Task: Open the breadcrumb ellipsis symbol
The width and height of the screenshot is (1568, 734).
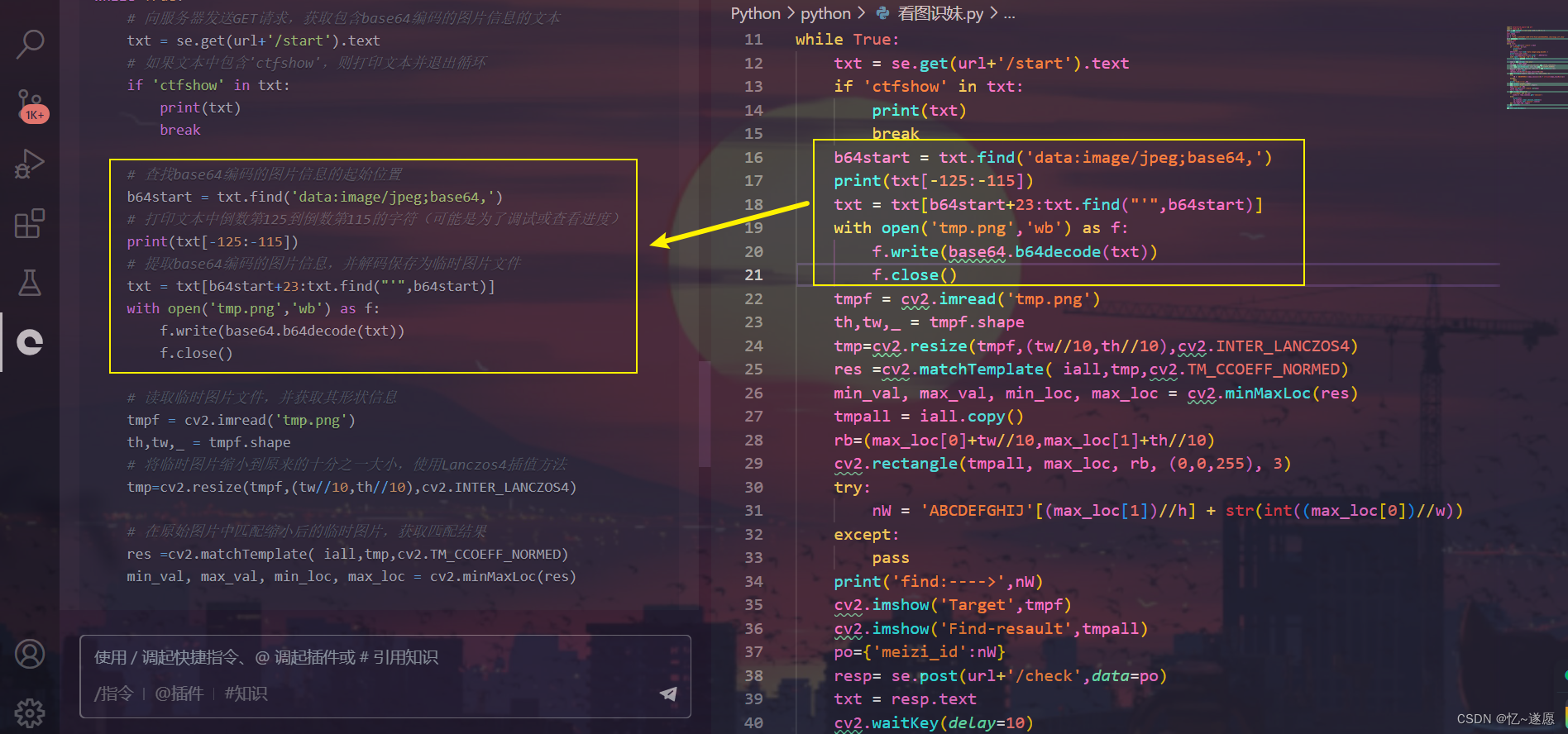Action: pyautogui.click(x=1009, y=13)
